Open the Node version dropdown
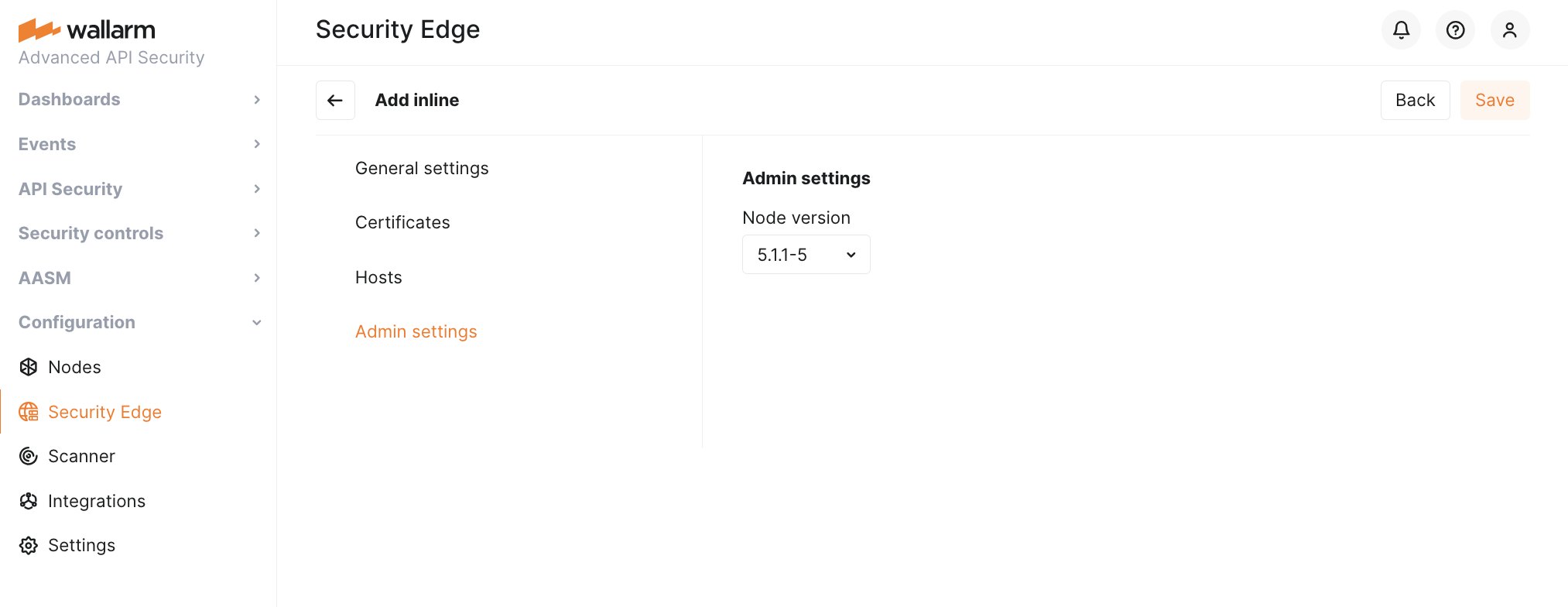This screenshot has height=607, width=1568. [806, 255]
